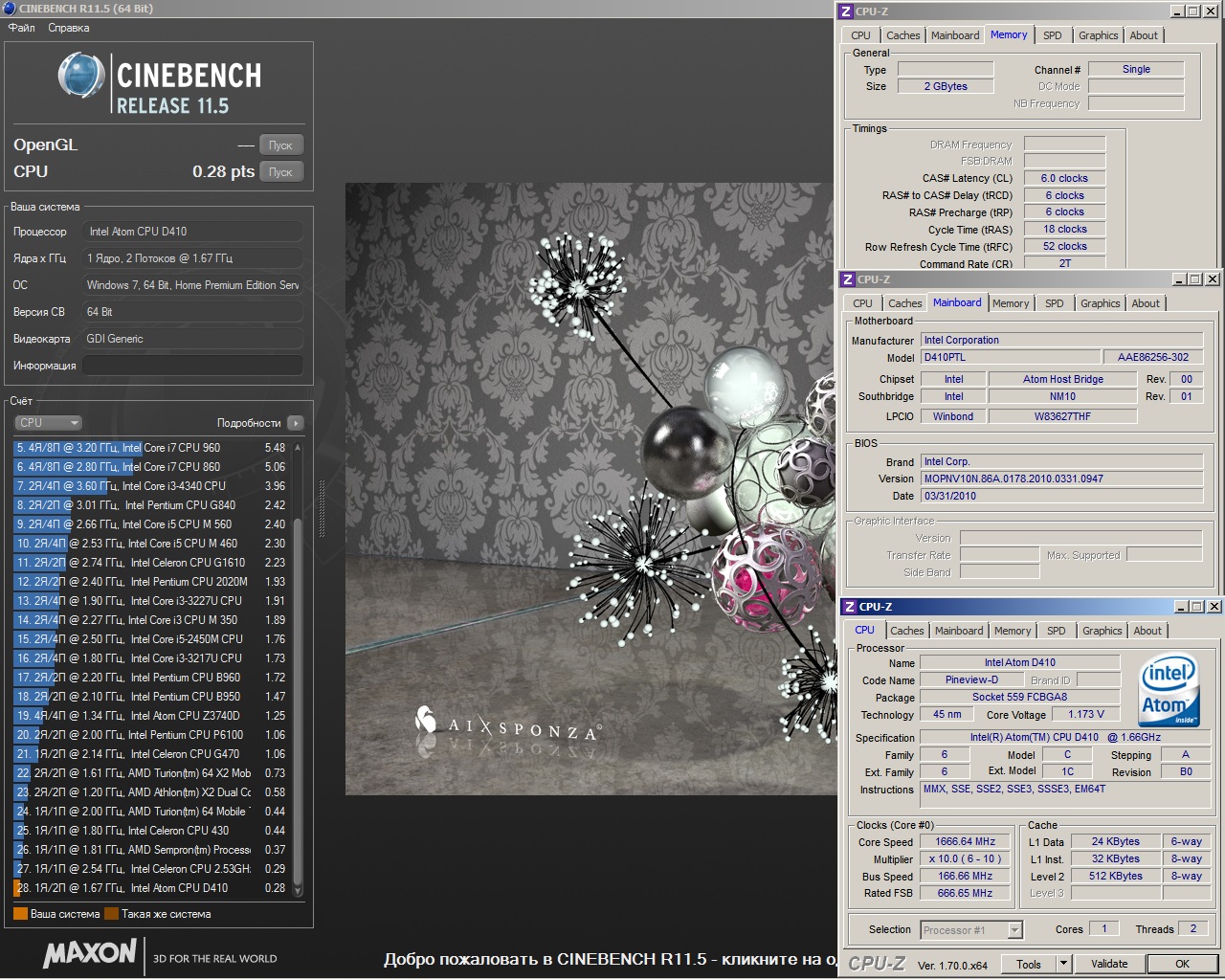Select CPU tab in the Memory CPU-Z window
This screenshot has width=1225, height=980.
(x=861, y=35)
